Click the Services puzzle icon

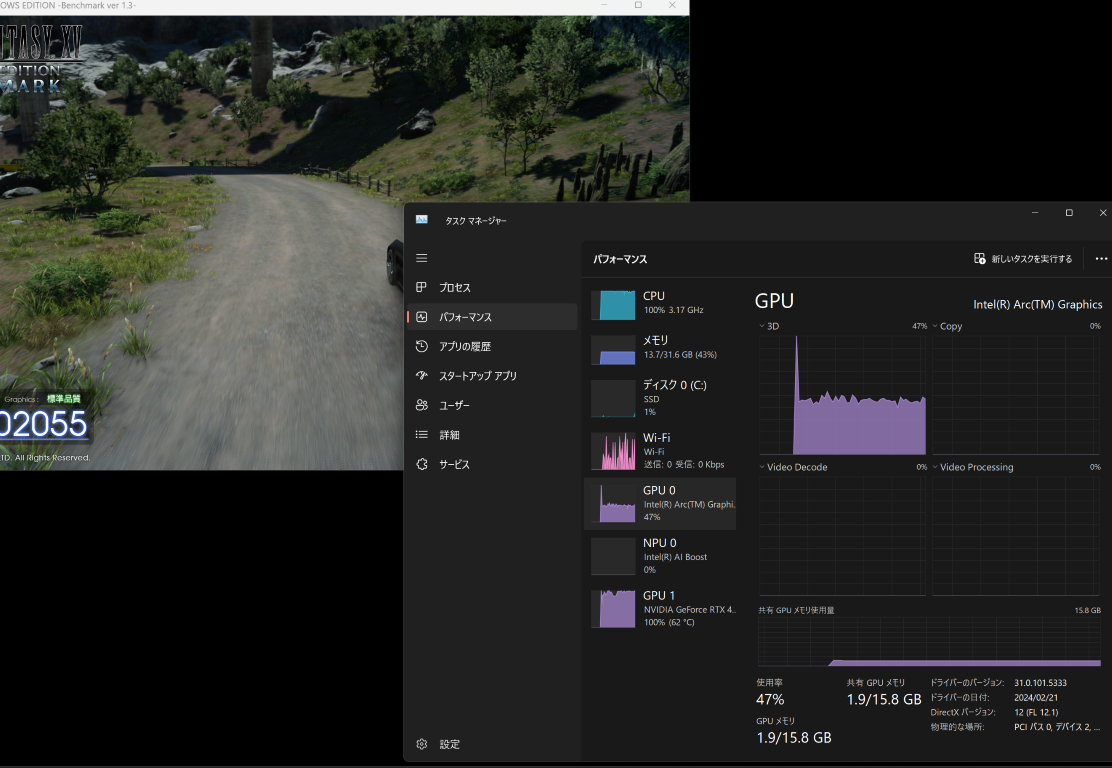421,464
